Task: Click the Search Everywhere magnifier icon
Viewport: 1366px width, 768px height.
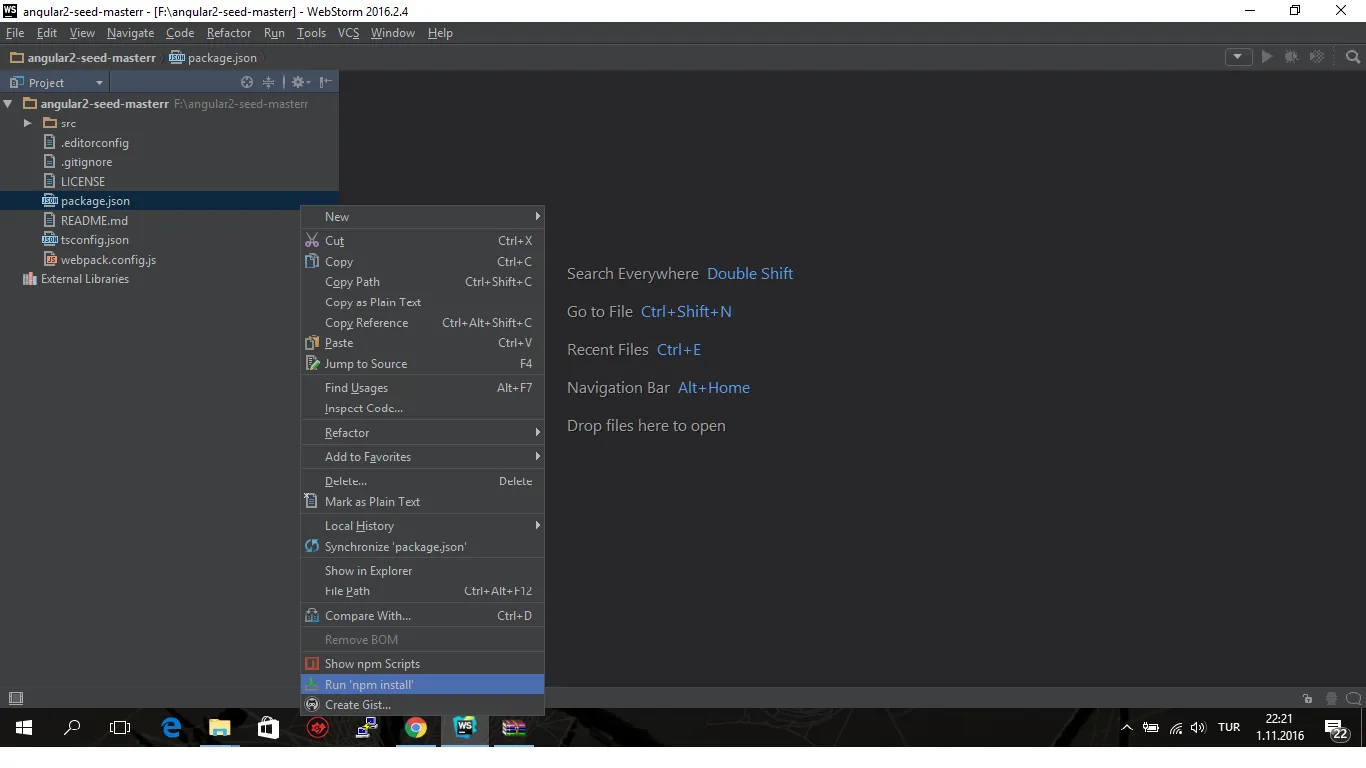Action: coord(1352,57)
